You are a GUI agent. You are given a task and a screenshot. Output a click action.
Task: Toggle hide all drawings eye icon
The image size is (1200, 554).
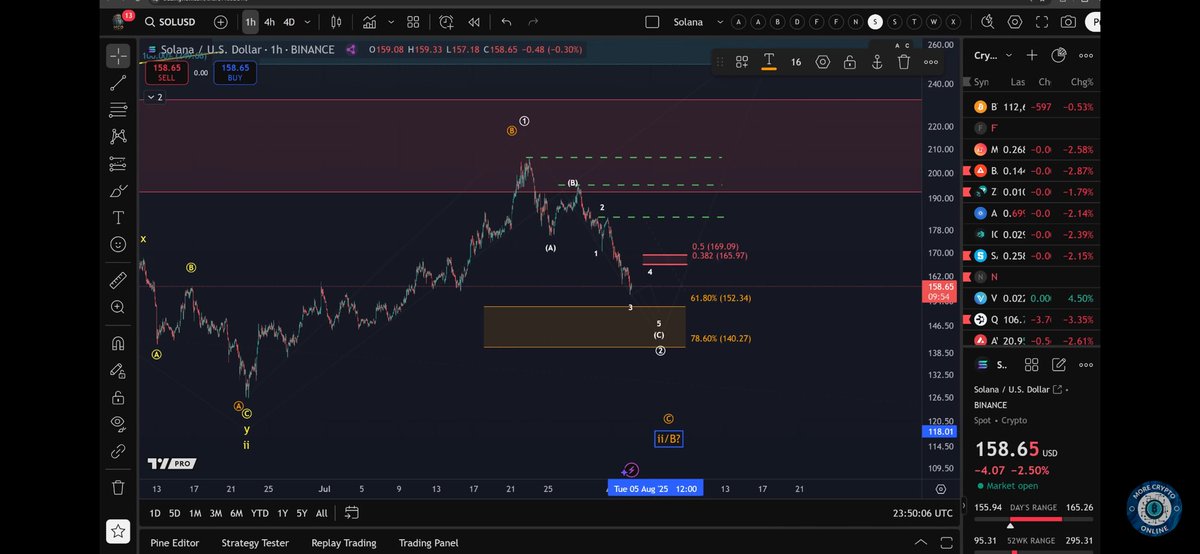coord(118,424)
